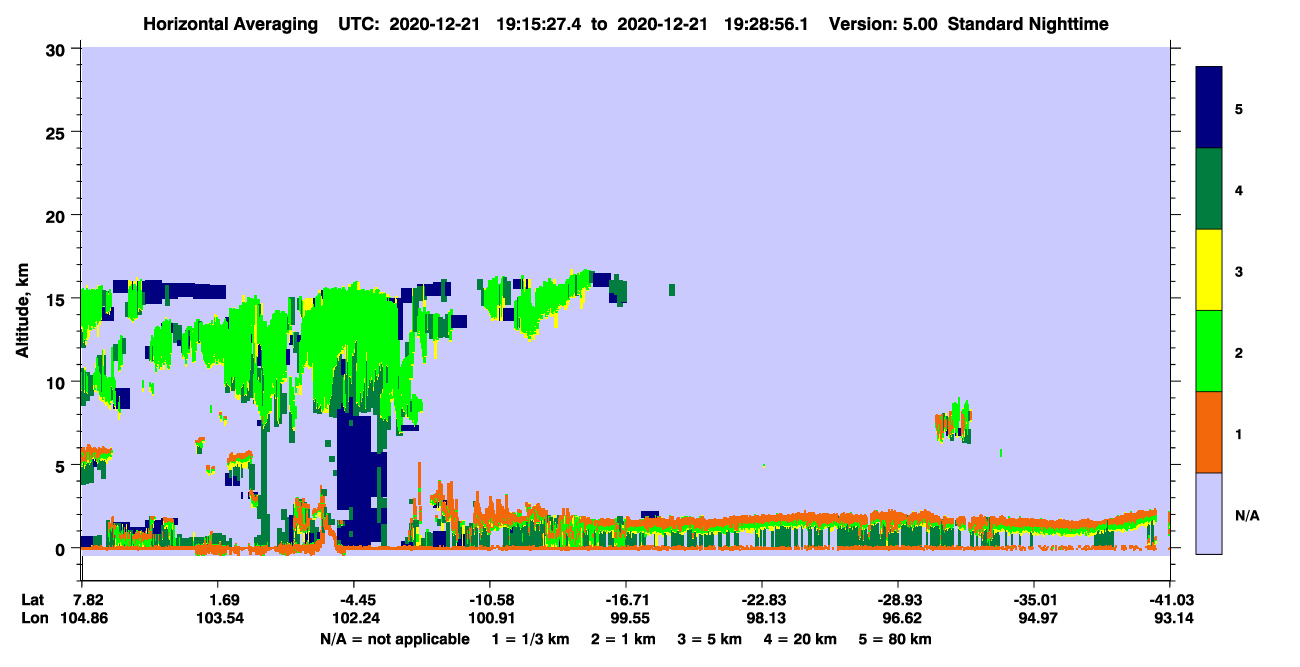Click the latitude value -10.58
The width and height of the screenshot is (1300, 667).
[489, 600]
